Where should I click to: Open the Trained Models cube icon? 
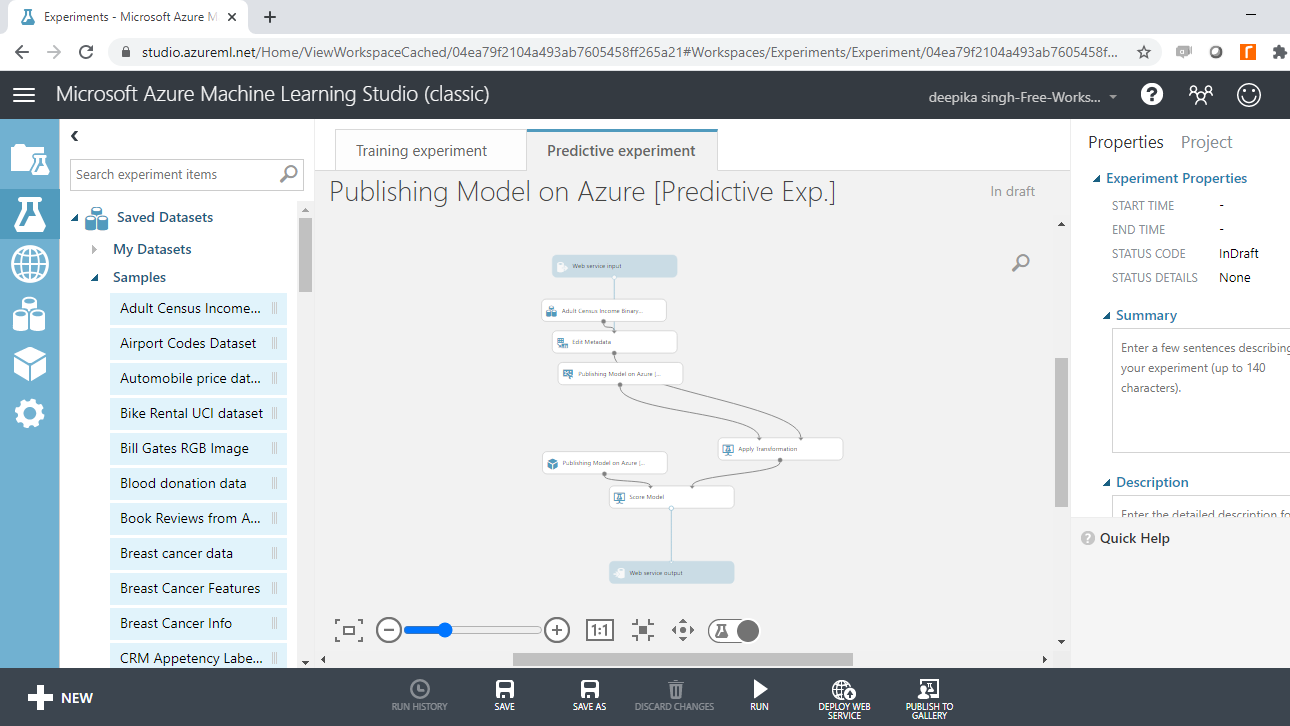[29, 364]
